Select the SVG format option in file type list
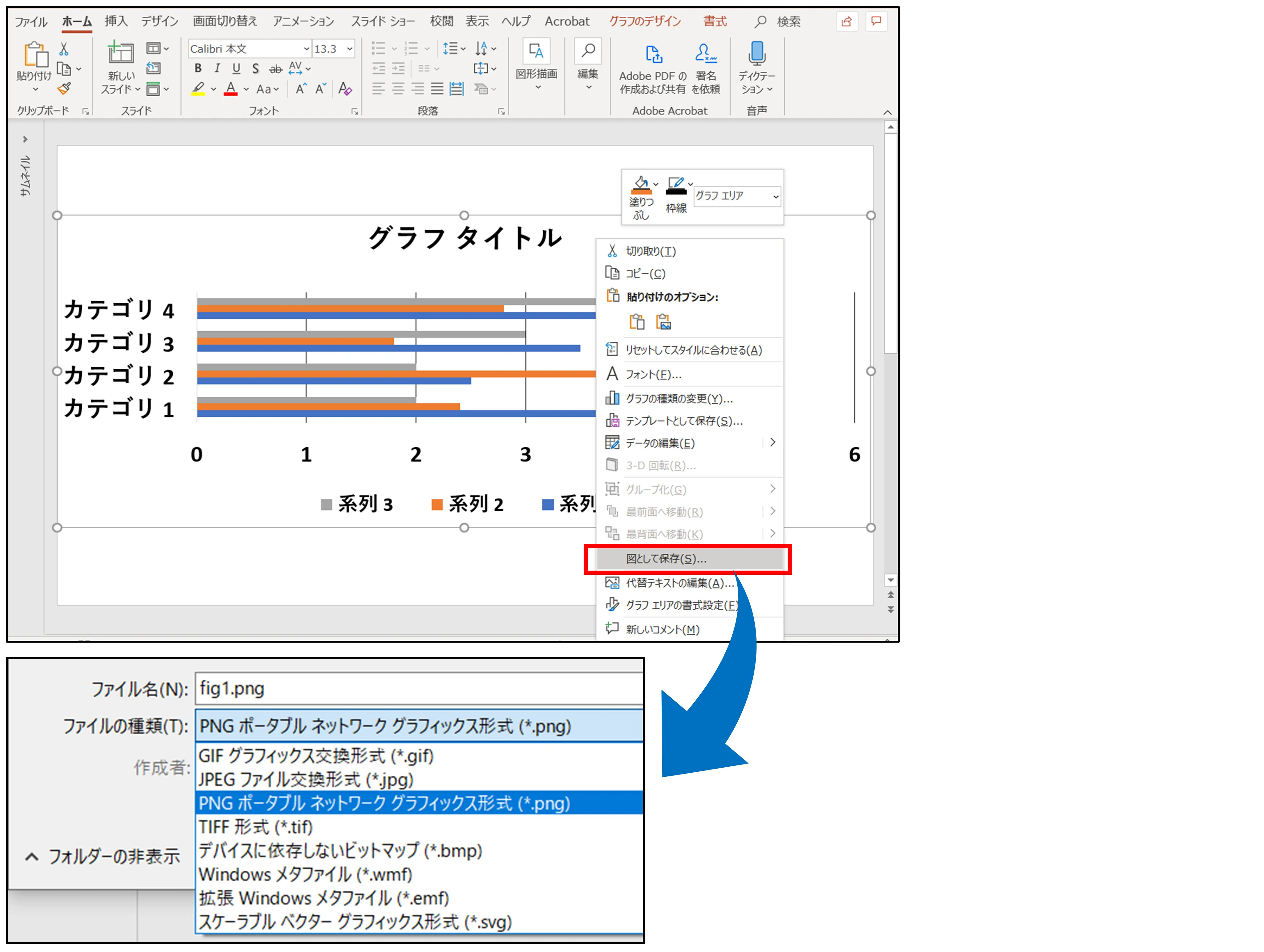Screen dimensions: 1264x952 (x=354, y=922)
